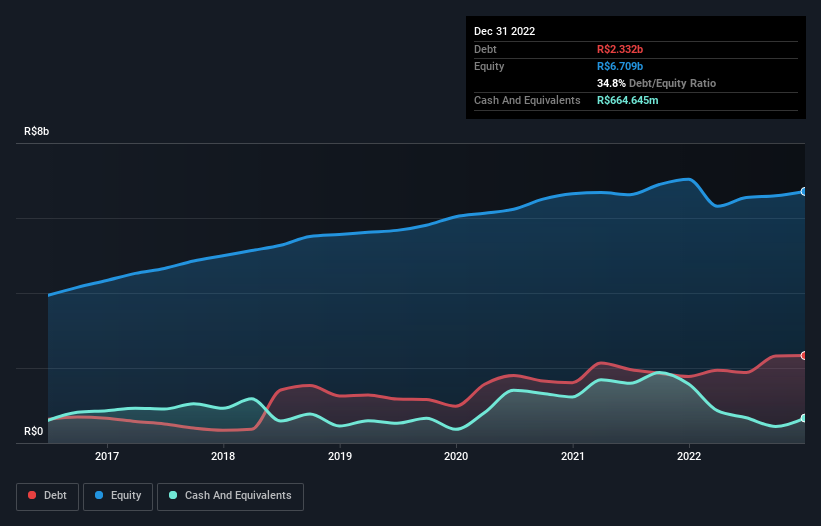
Task: Toggle the Equity legend button
Action: pos(118,496)
